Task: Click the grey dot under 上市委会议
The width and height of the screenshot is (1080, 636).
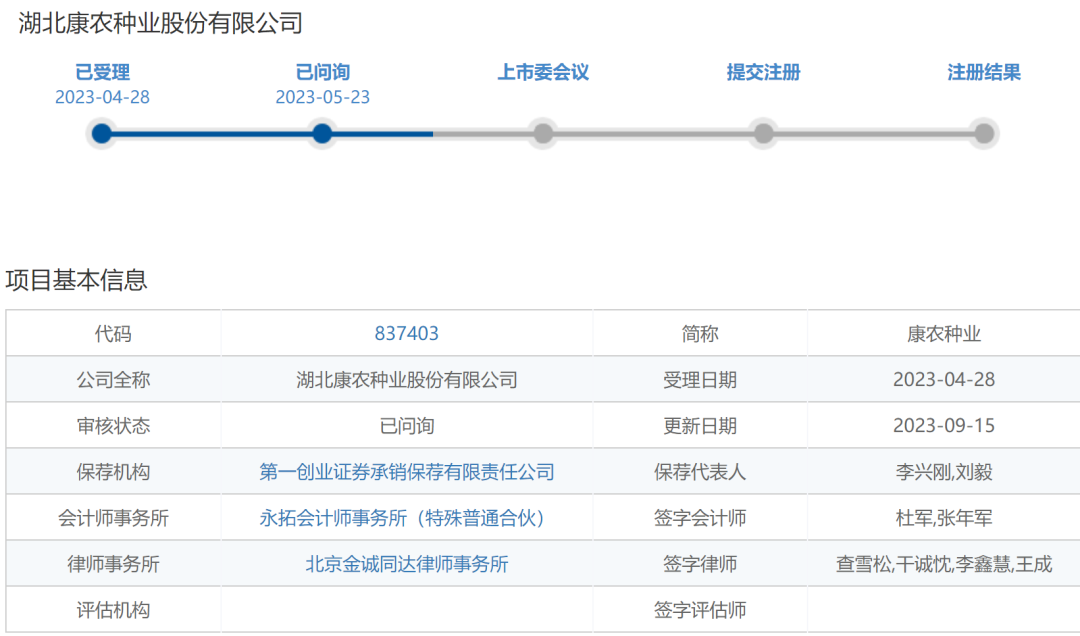Action: [543, 134]
